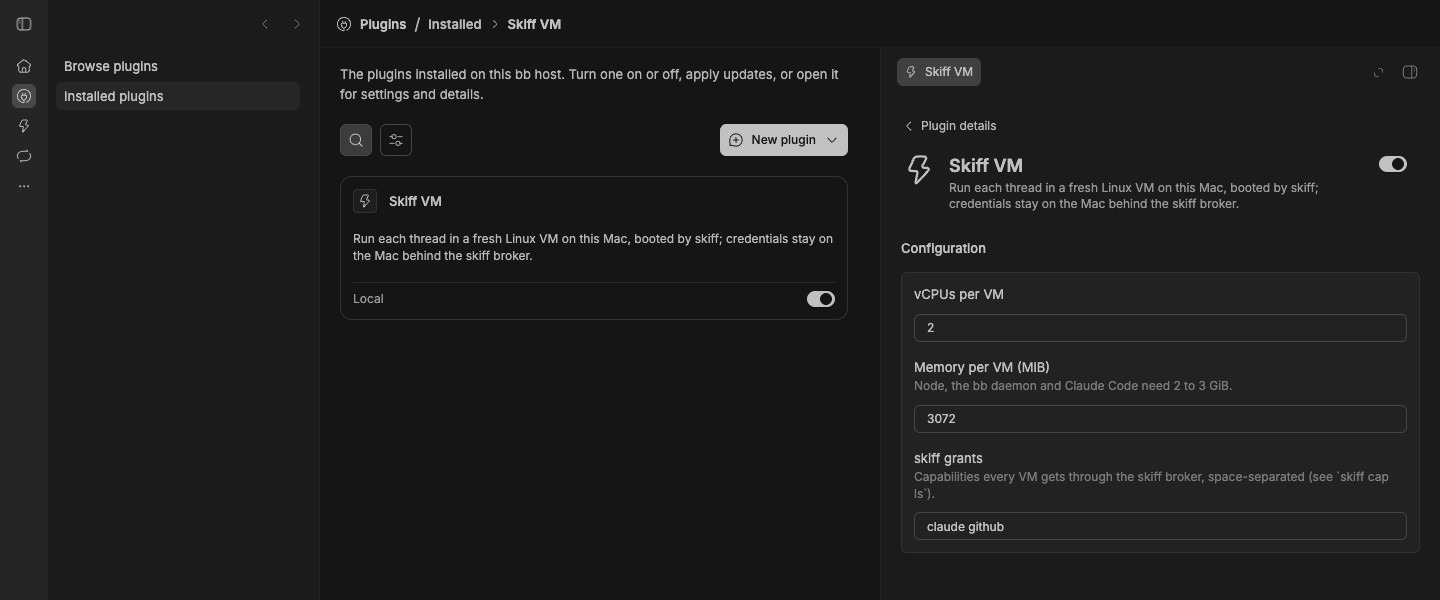Click the skiff grants label
The width and height of the screenshot is (1440, 600).
[948, 458]
